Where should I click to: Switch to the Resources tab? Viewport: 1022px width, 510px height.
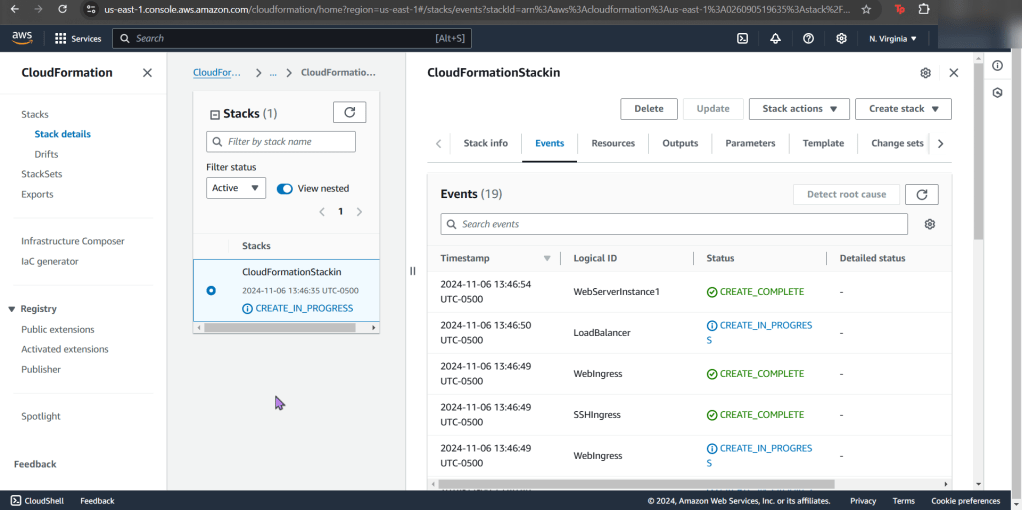613,143
